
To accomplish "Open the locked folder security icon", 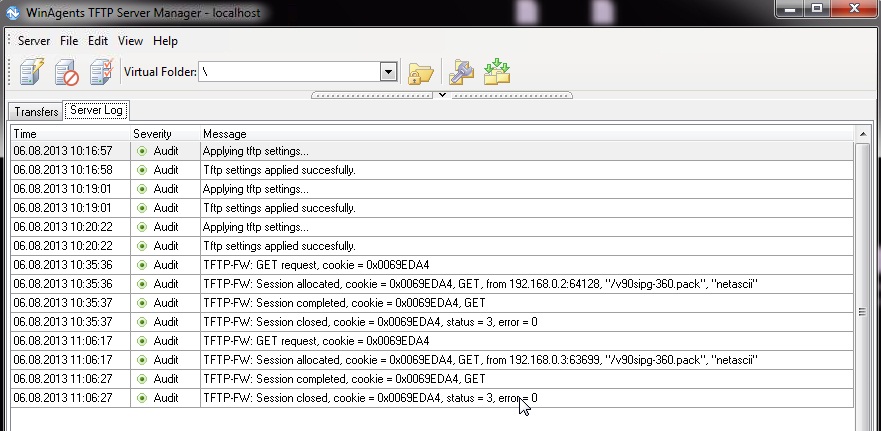I will (420, 72).
